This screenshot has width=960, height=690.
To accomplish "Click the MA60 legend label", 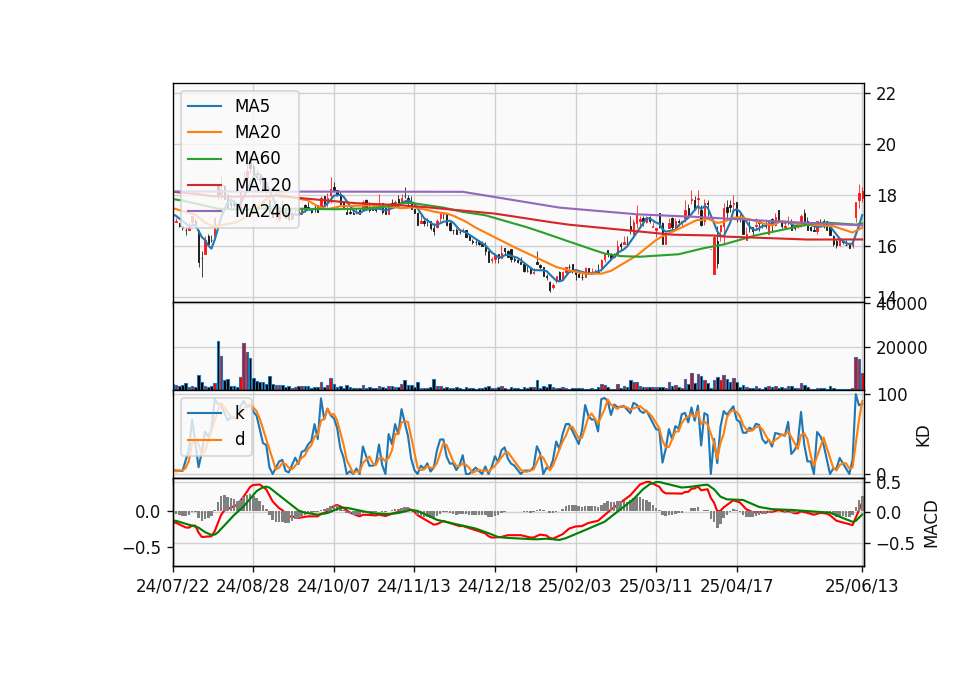I will coord(257,159).
